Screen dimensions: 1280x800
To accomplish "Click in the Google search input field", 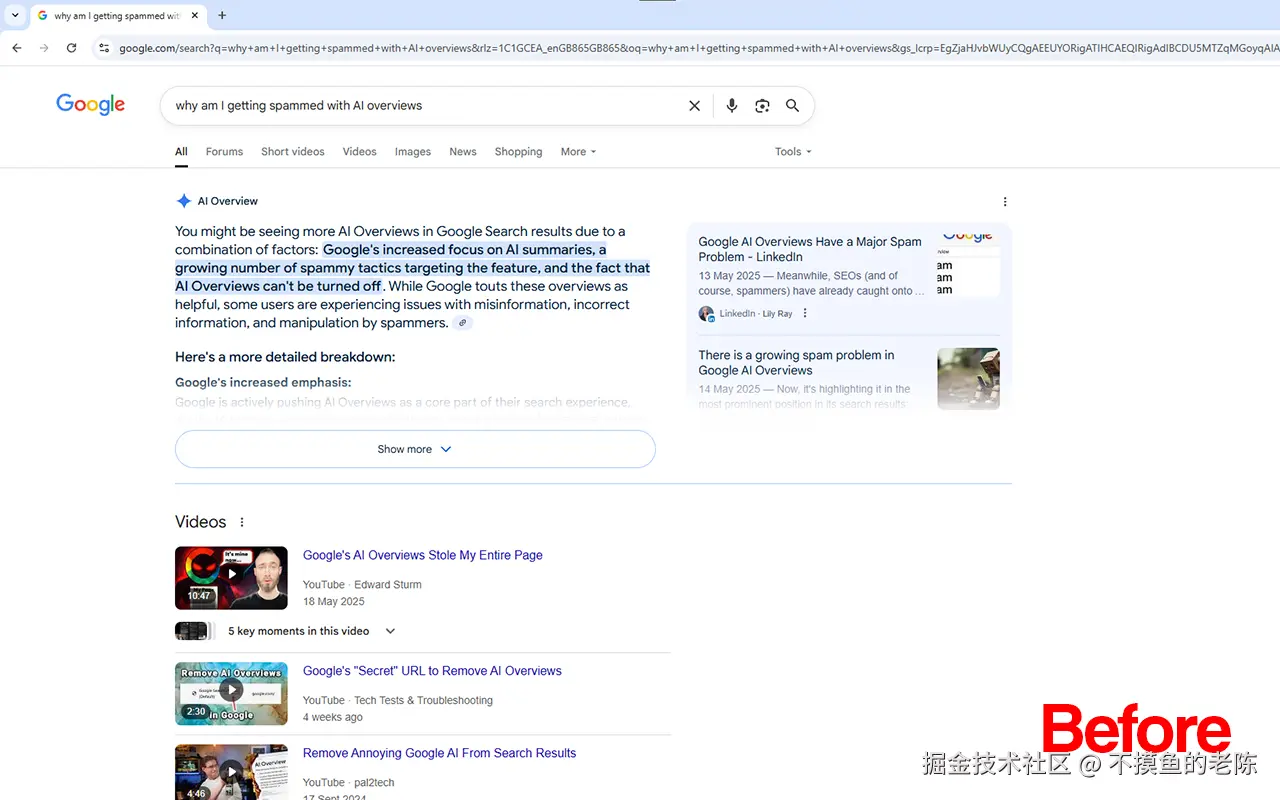I will click(425, 106).
